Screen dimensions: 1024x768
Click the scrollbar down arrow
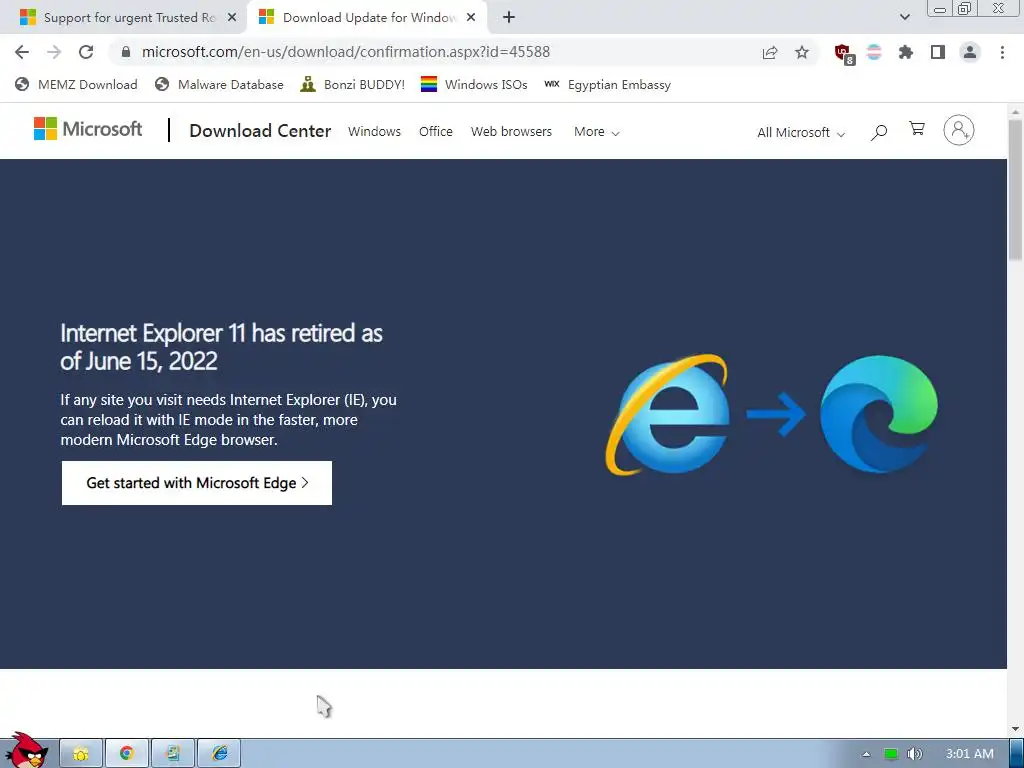(x=1015, y=728)
